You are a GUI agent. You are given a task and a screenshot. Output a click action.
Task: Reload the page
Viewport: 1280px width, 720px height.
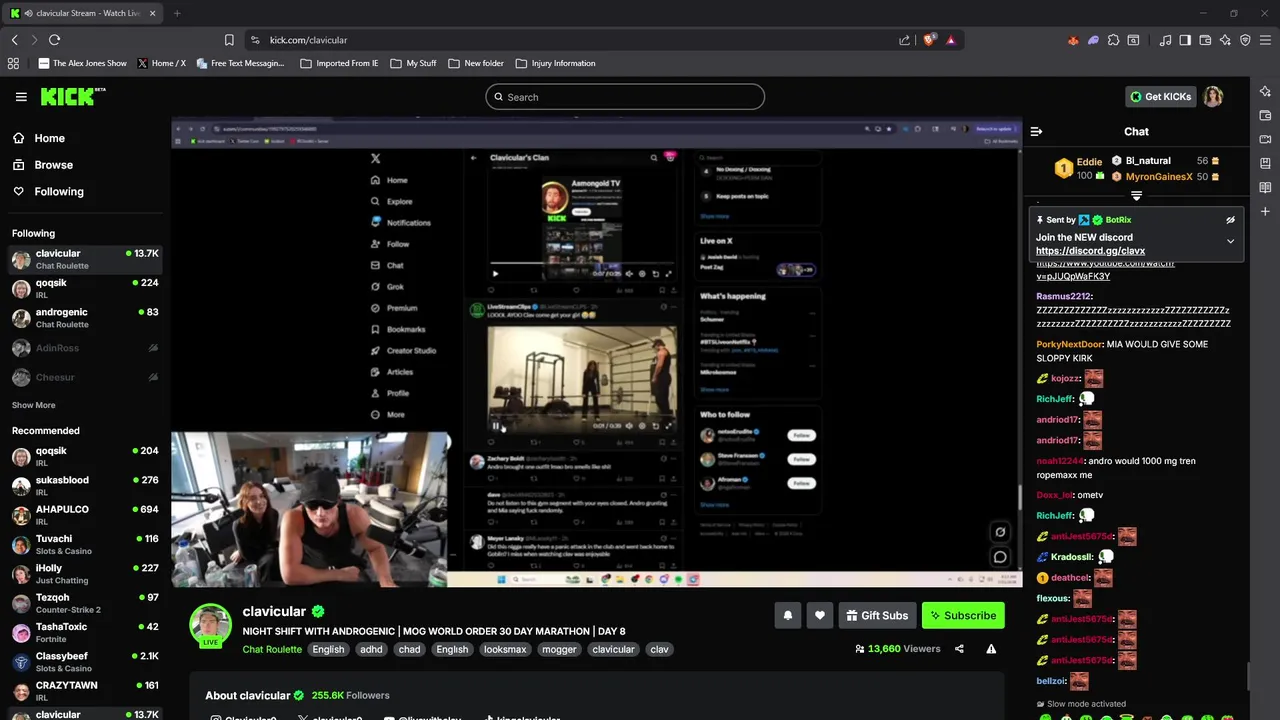pyautogui.click(x=54, y=40)
